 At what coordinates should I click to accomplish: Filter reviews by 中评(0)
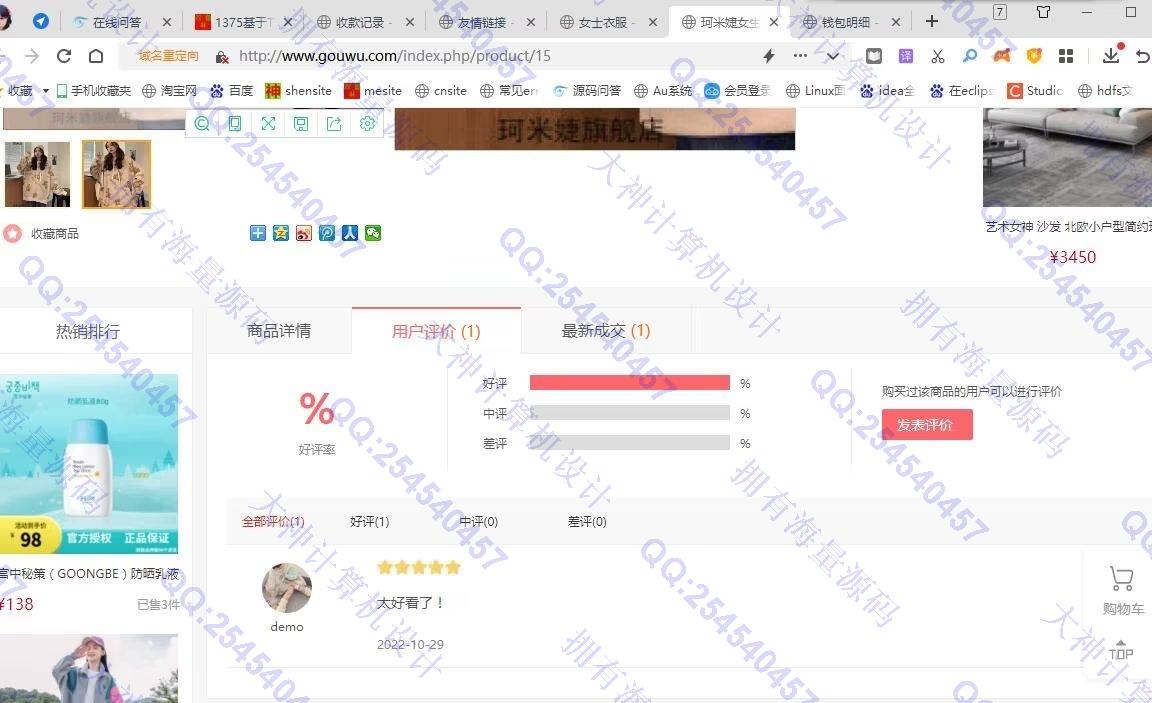click(x=478, y=522)
